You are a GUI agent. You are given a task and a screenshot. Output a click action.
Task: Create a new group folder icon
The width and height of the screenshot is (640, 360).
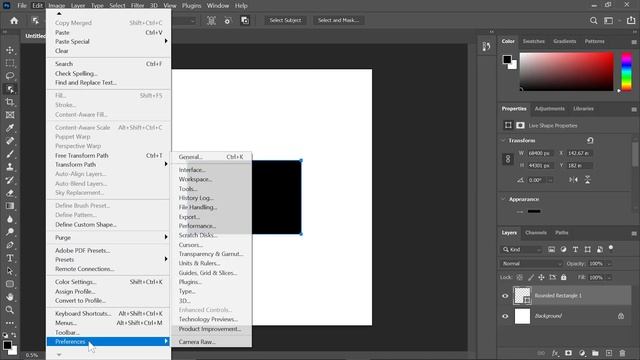tap(596, 353)
